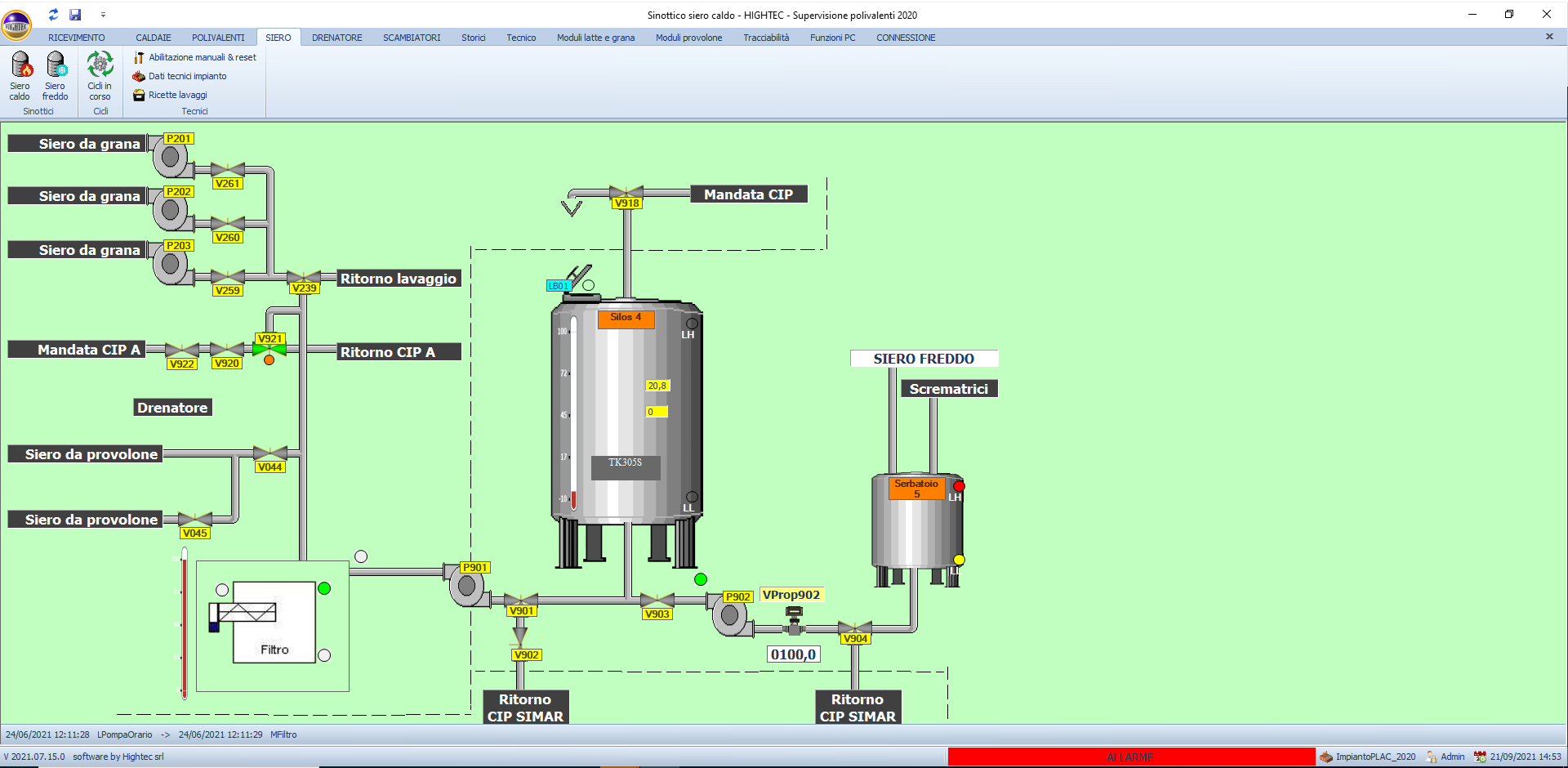Click the Silos 4 level gauge bar
Viewport: 1568px width, 768px height.
pyautogui.click(x=573, y=413)
